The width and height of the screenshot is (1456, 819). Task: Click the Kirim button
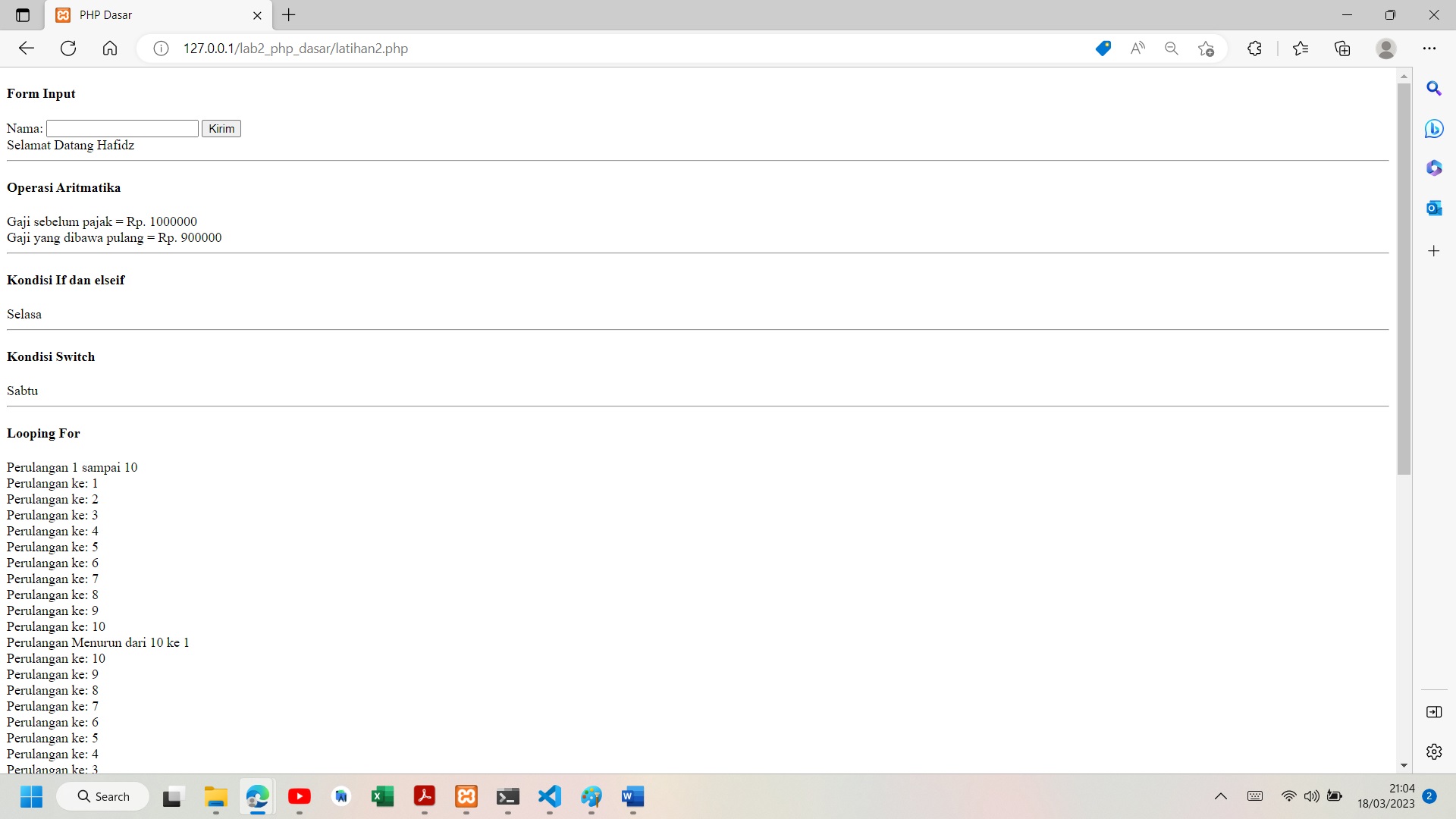(221, 128)
